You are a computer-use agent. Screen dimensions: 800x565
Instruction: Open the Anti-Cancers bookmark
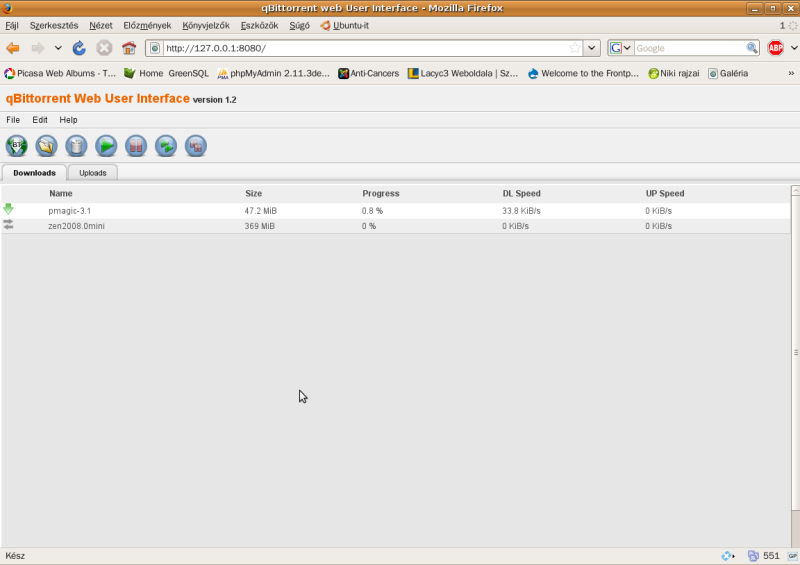pyautogui.click(x=368, y=73)
